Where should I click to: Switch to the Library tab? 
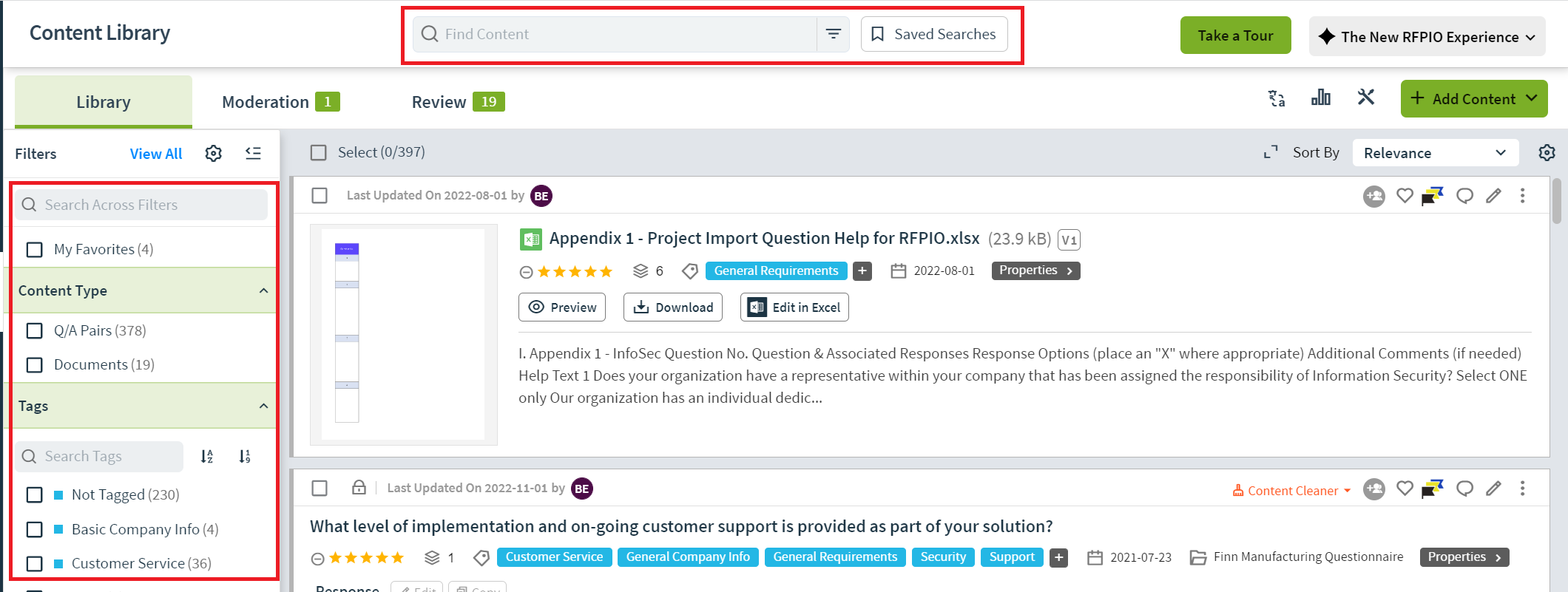click(104, 102)
